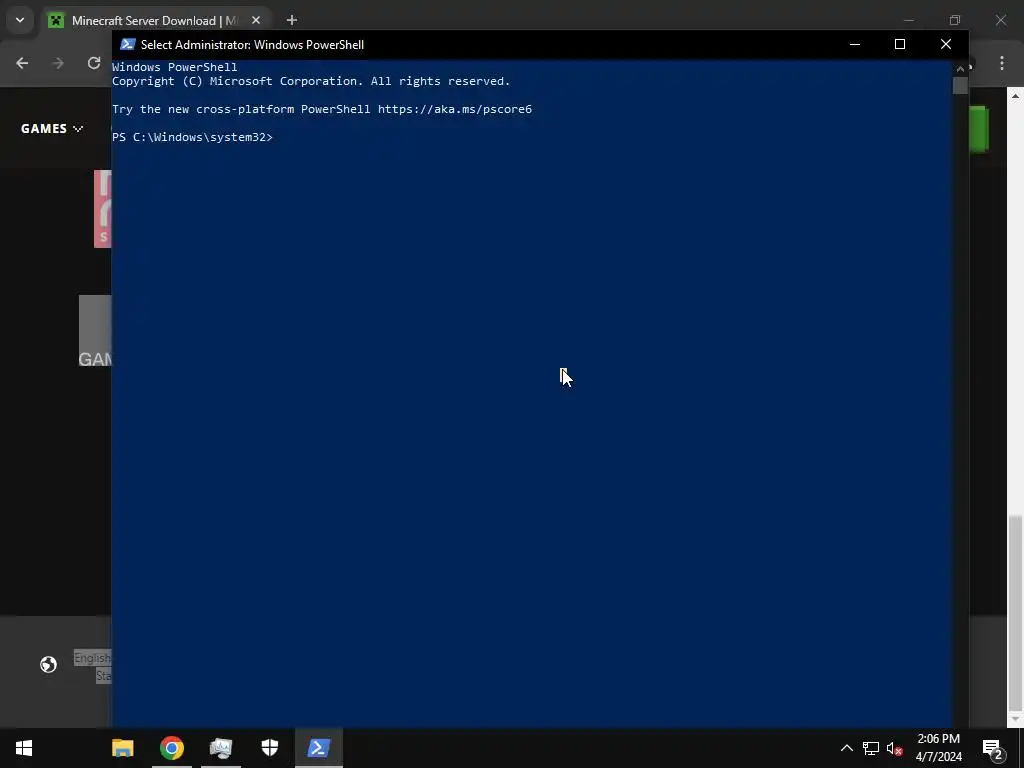The image size is (1024, 768).
Task: Click the PowerShell icon in the window title bar
Action: tap(127, 44)
